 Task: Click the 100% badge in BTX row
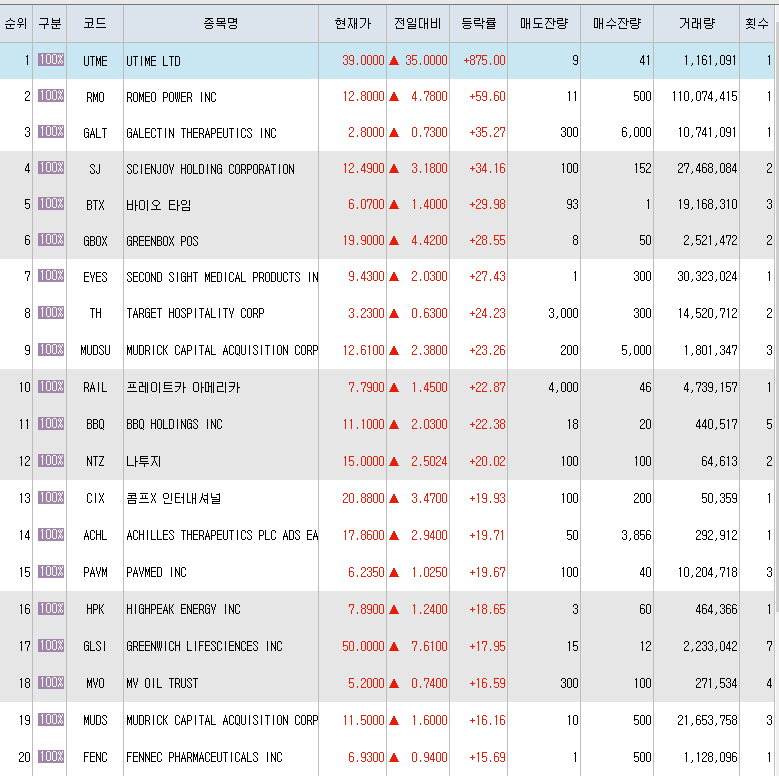[51, 204]
